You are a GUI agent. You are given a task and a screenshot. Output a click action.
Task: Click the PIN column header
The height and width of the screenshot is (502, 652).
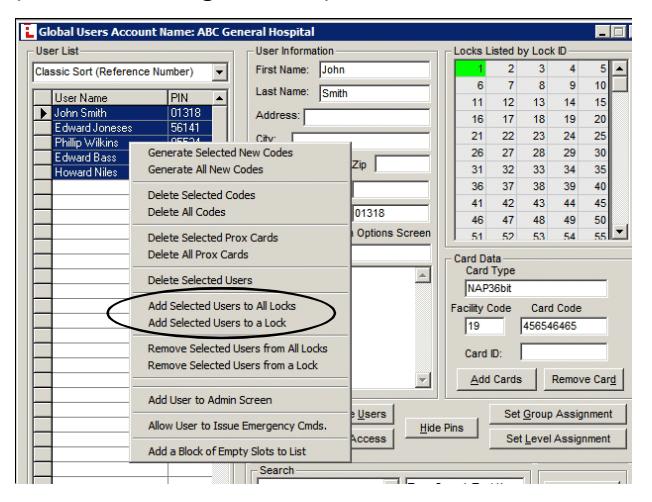click(190, 98)
